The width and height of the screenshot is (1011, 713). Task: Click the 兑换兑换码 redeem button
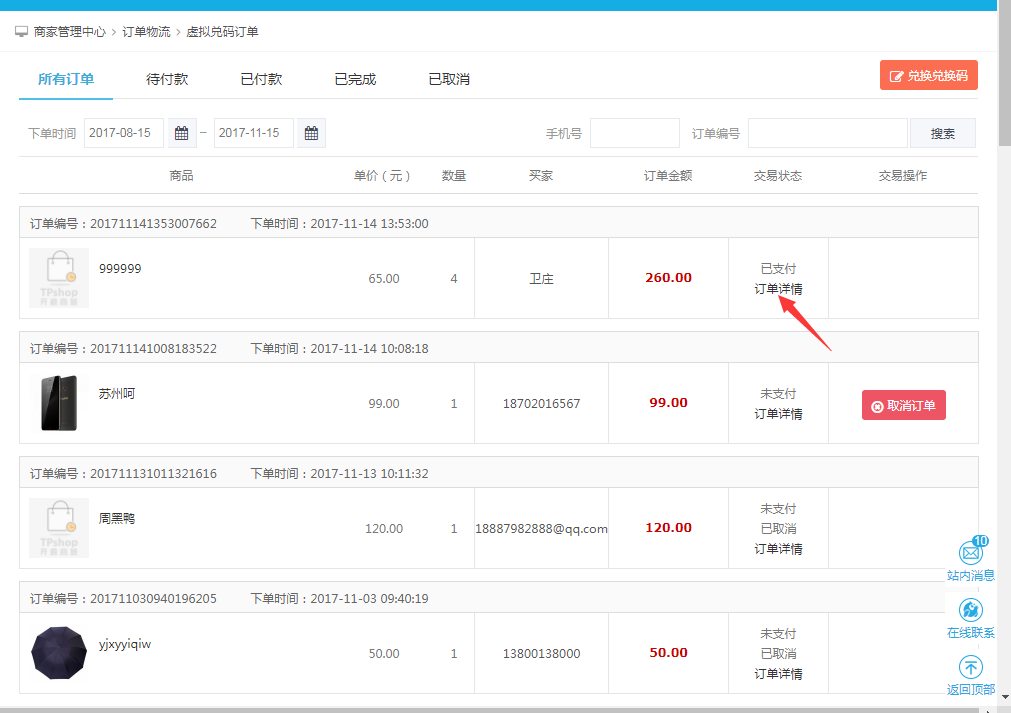click(x=928, y=76)
